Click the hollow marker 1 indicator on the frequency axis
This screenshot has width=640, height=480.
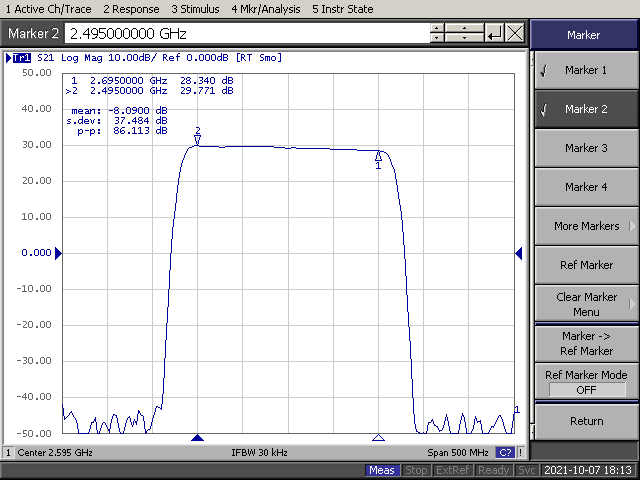378,438
